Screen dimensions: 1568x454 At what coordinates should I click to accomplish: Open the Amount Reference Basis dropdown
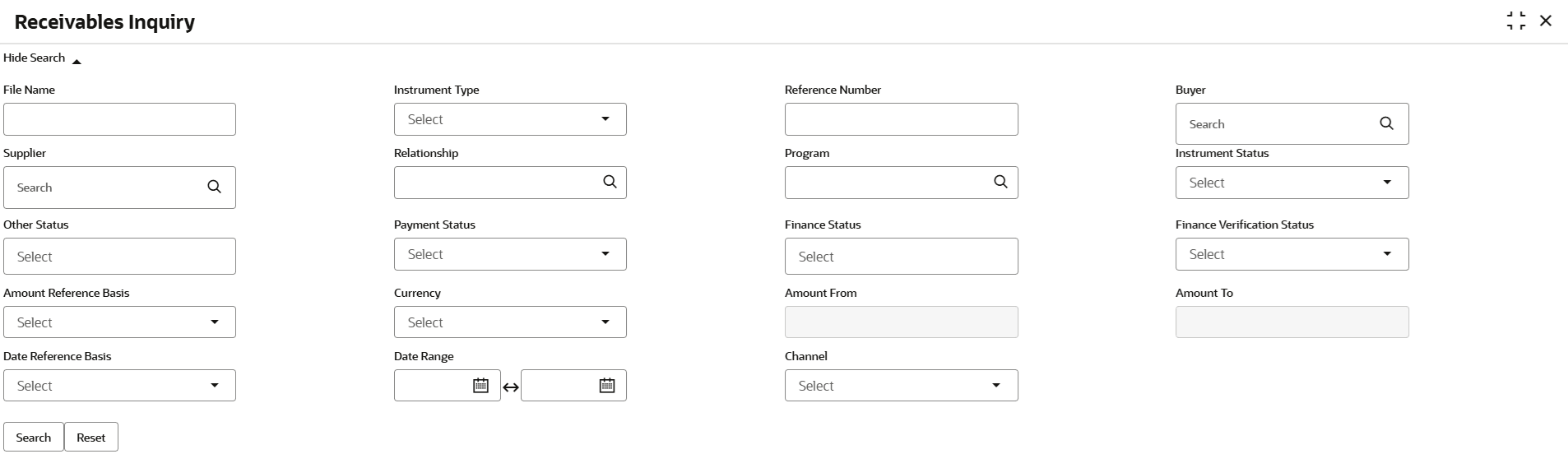click(119, 322)
